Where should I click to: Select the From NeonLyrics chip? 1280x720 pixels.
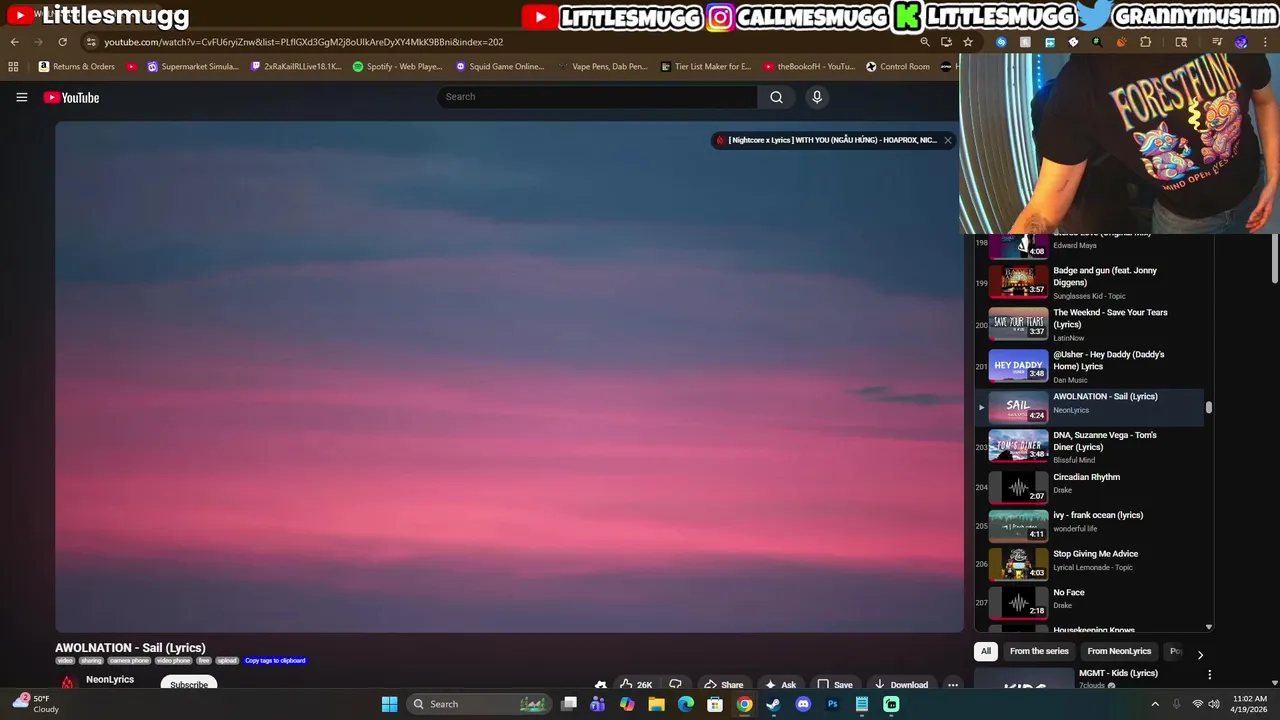pyautogui.click(x=1119, y=651)
